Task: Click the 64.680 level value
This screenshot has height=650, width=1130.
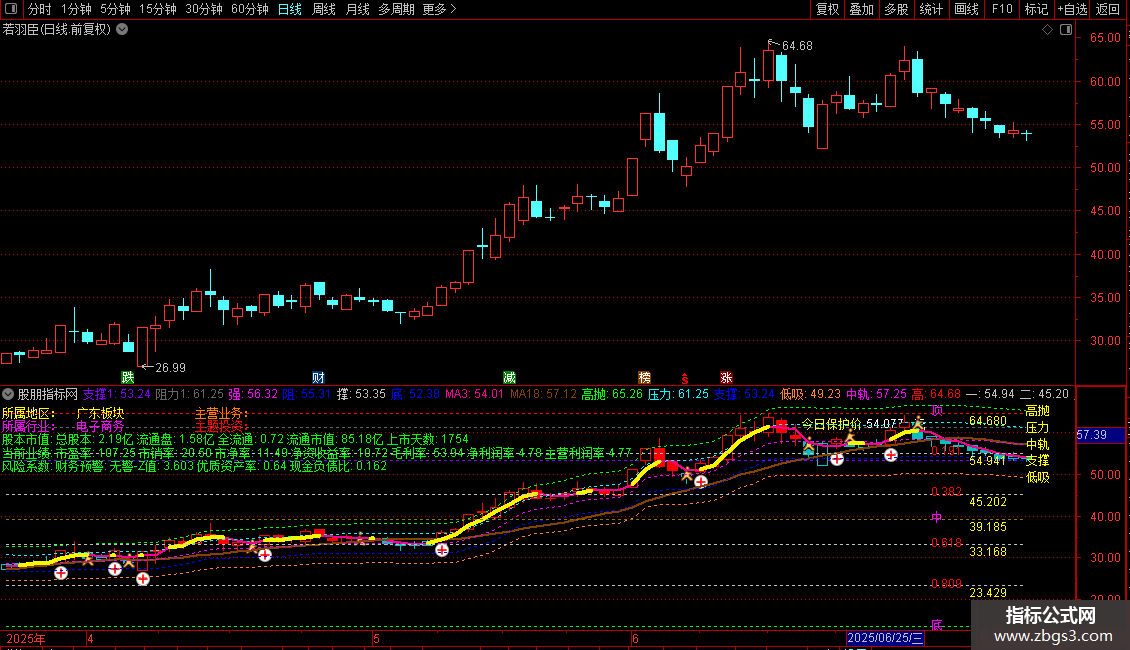Action: click(987, 421)
